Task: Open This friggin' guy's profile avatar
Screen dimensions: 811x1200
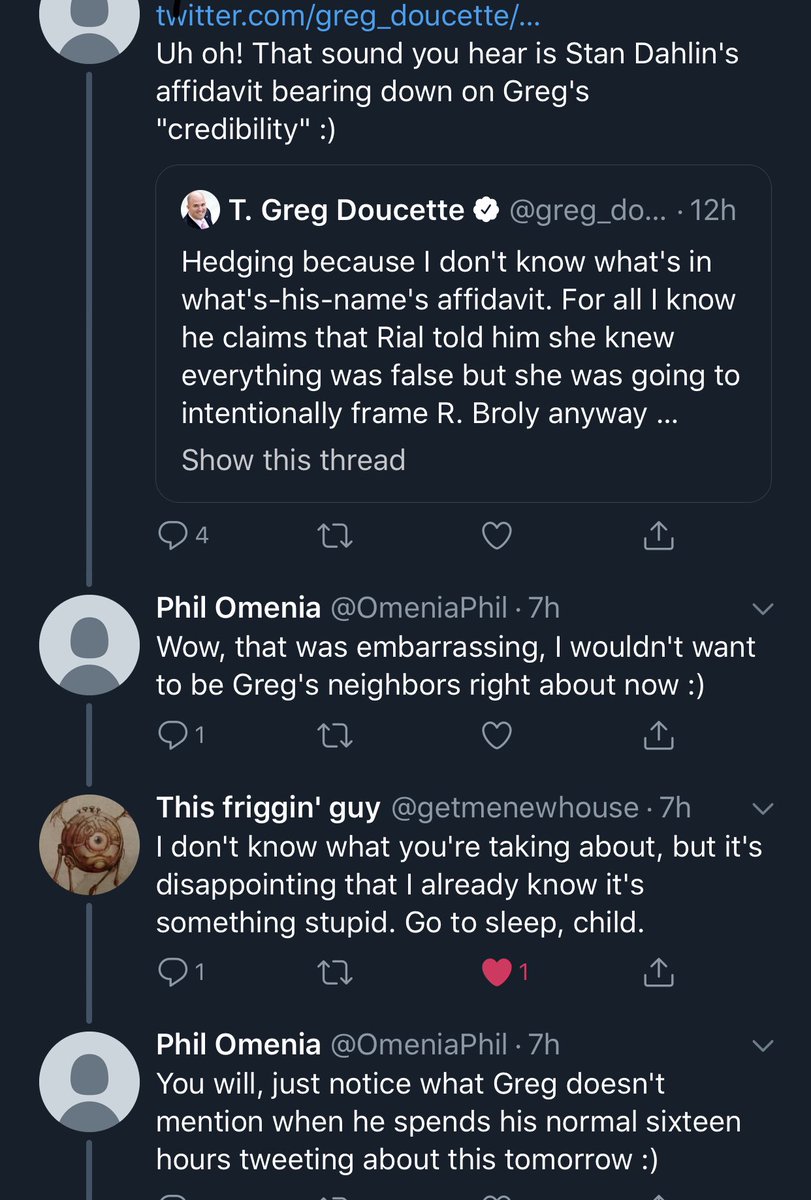Action: [x=88, y=846]
